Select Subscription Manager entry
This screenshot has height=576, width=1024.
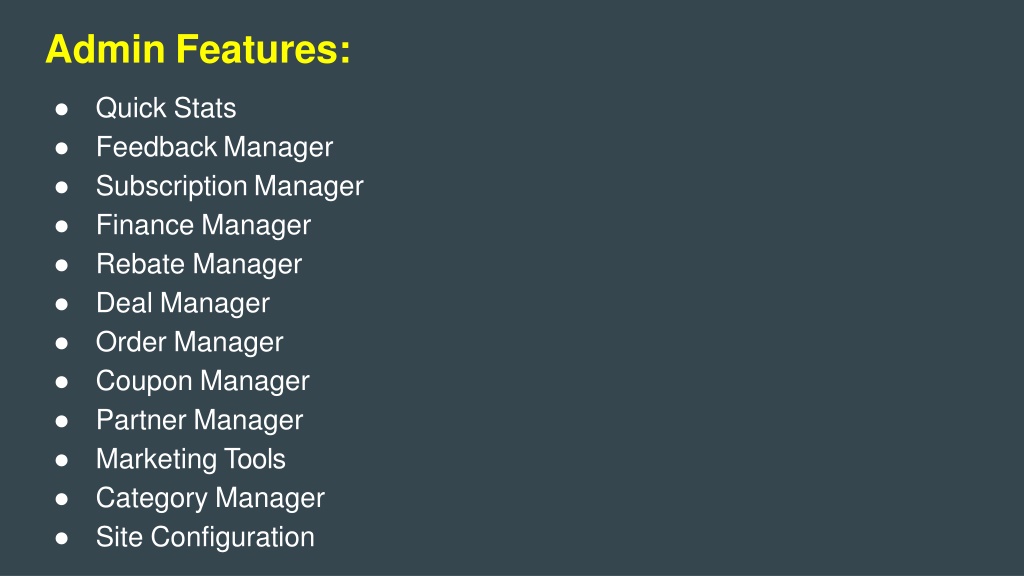(229, 187)
